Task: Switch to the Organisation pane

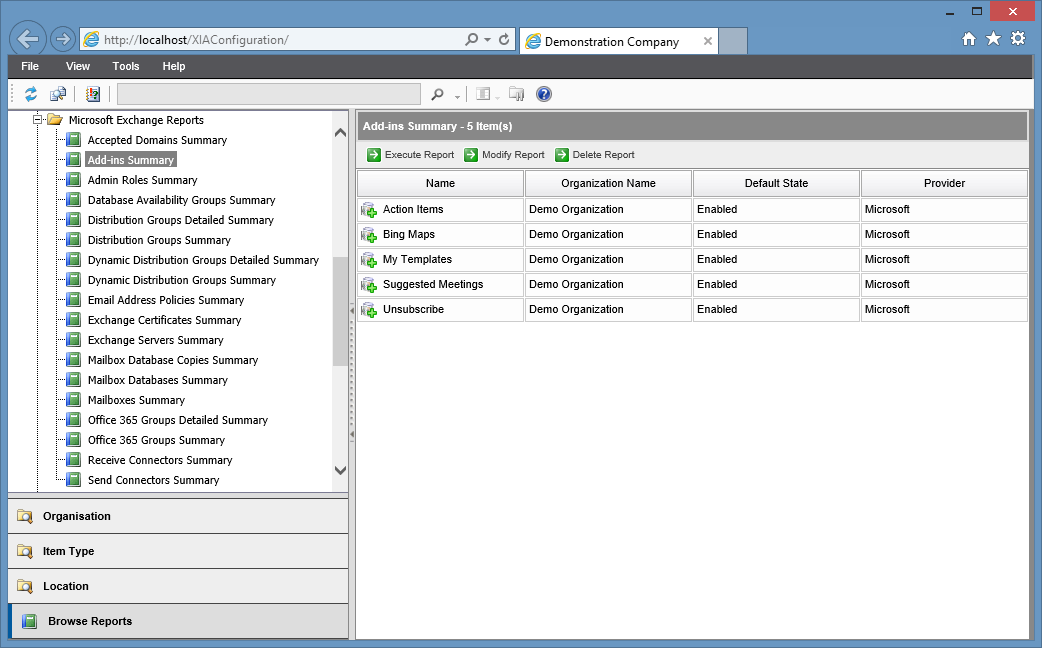Action: pos(178,516)
